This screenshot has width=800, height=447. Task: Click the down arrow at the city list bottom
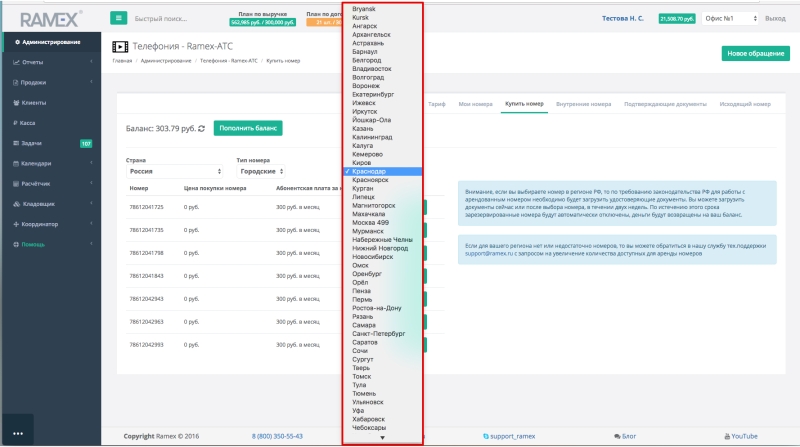(382, 437)
